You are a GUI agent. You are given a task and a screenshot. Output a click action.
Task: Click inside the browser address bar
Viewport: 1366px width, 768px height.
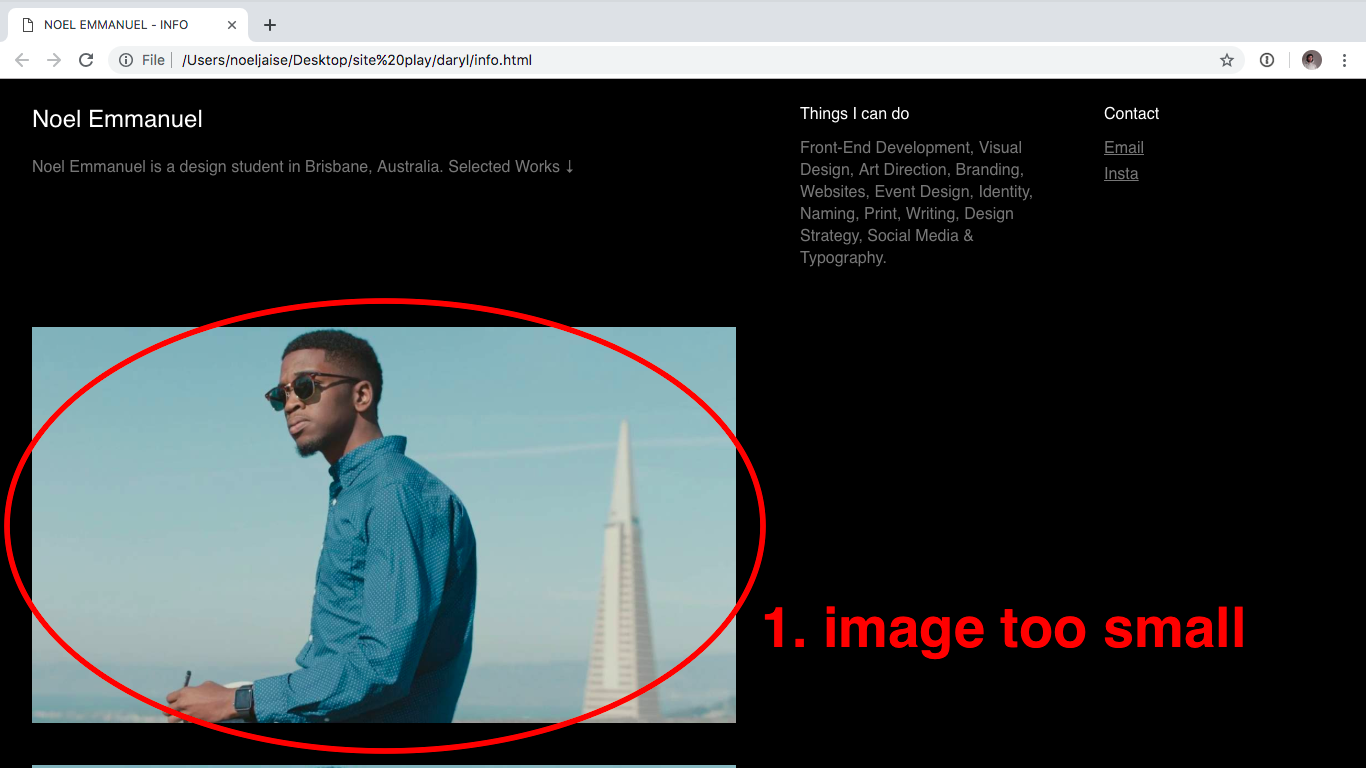pyautogui.click(x=600, y=59)
